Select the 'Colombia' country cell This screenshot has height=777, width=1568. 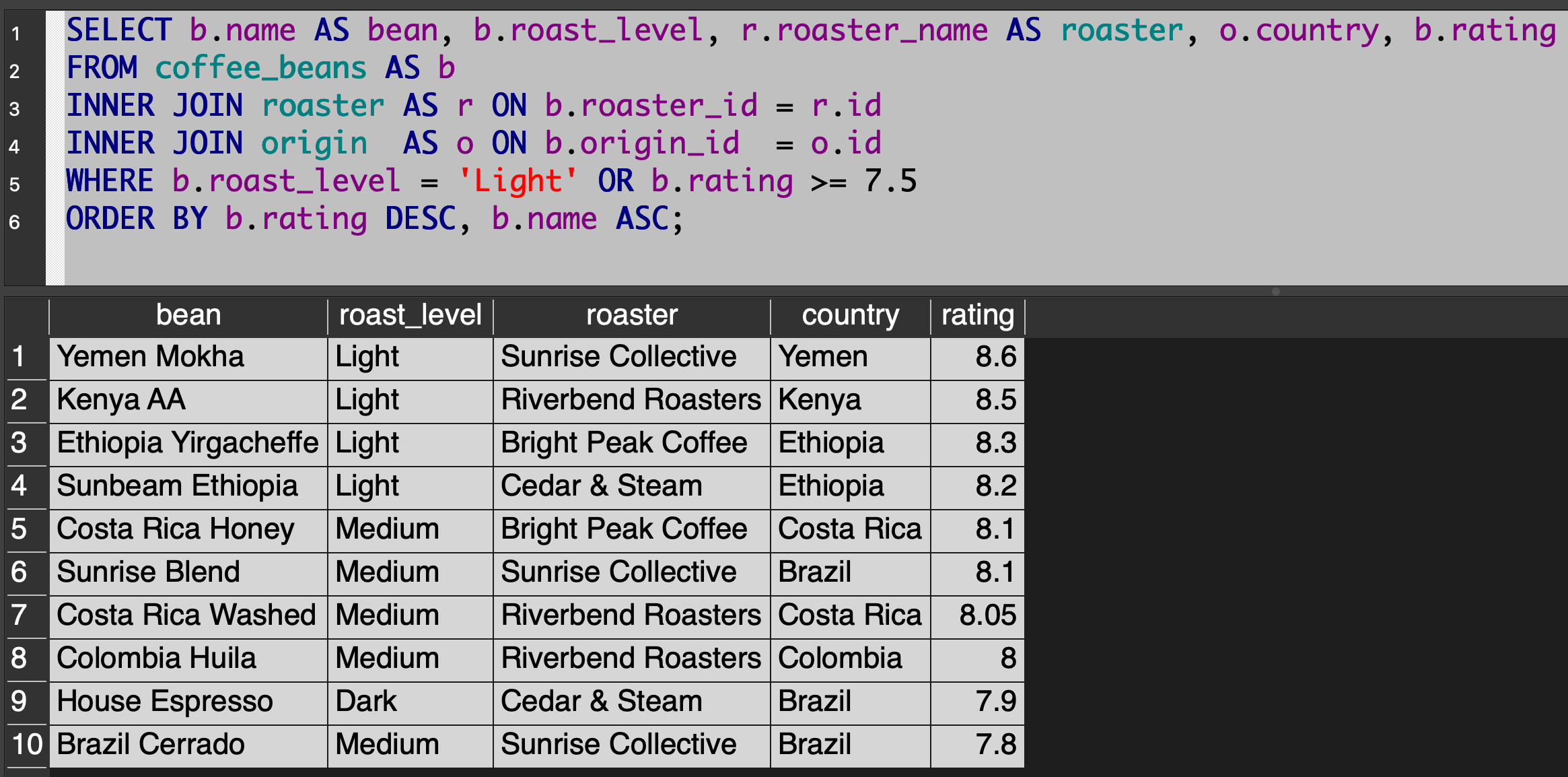point(839,658)
